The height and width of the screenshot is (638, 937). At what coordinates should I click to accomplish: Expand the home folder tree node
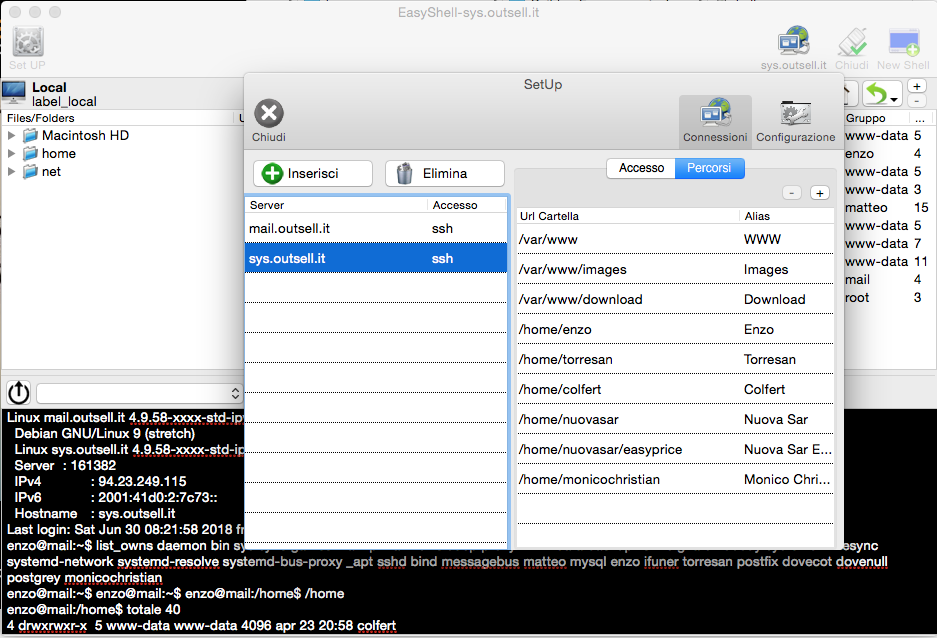click(11, 154)
